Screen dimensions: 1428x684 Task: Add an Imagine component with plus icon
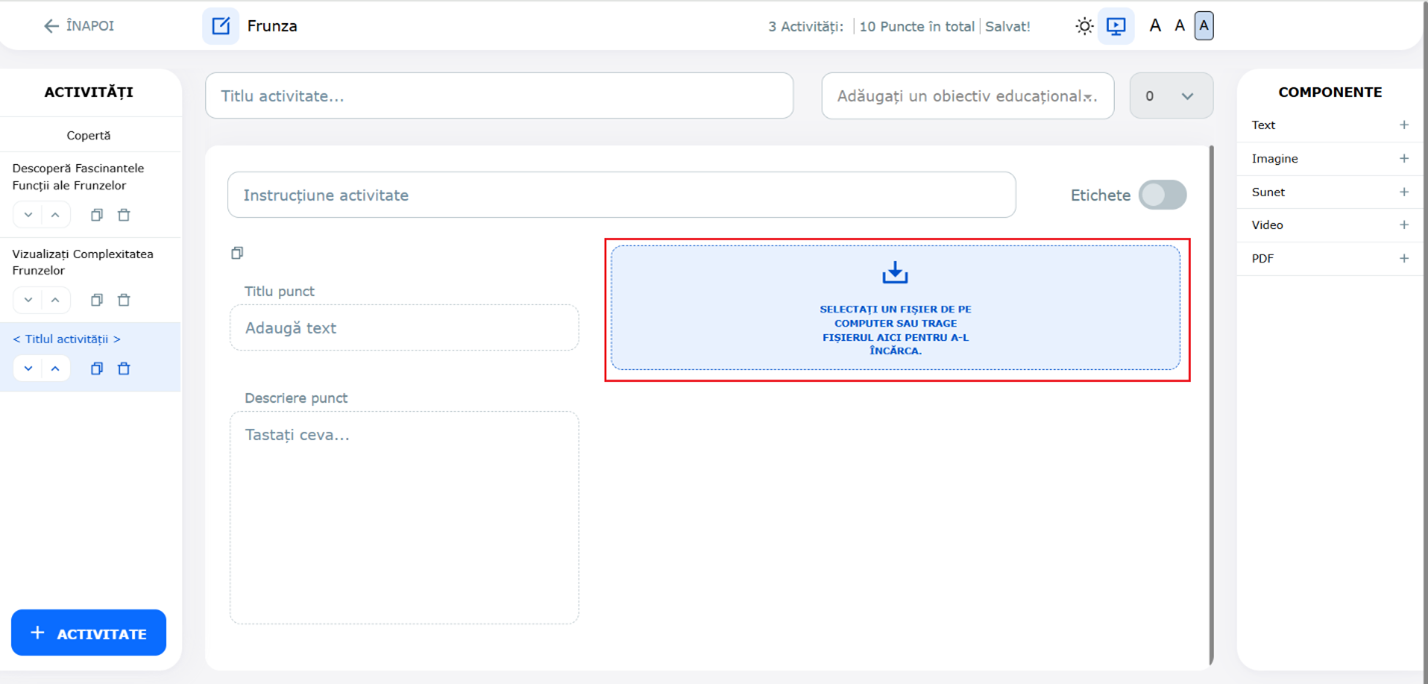1403,159
